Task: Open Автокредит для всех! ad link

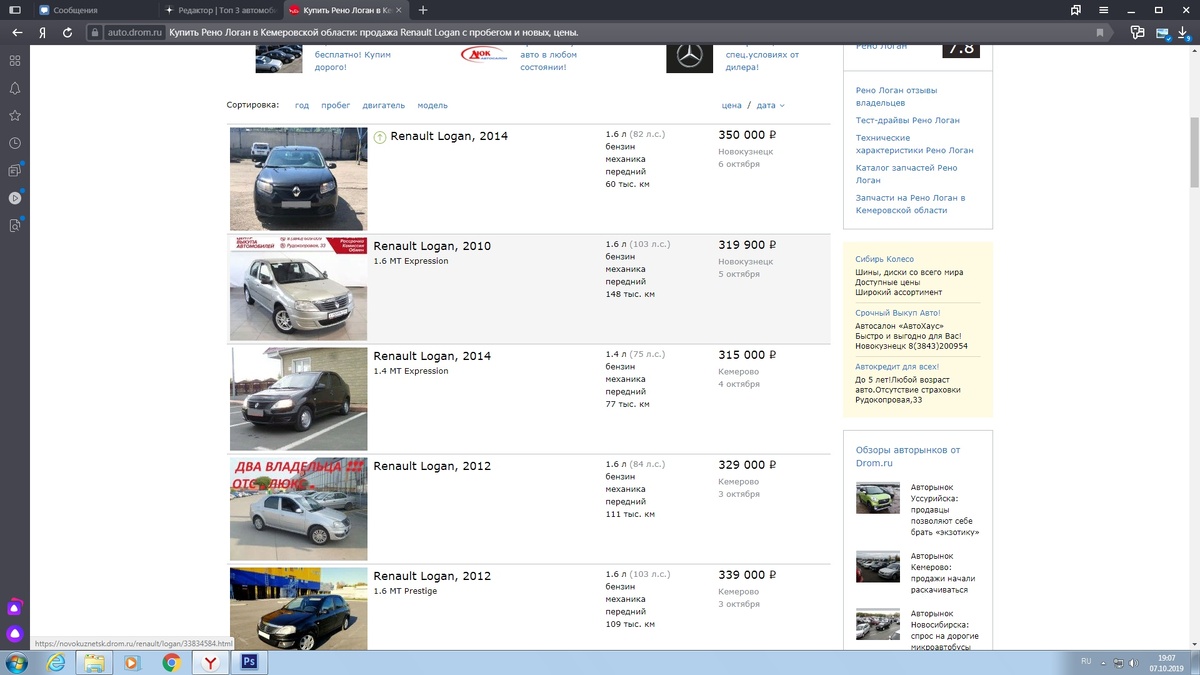Action: click(897, 367)
